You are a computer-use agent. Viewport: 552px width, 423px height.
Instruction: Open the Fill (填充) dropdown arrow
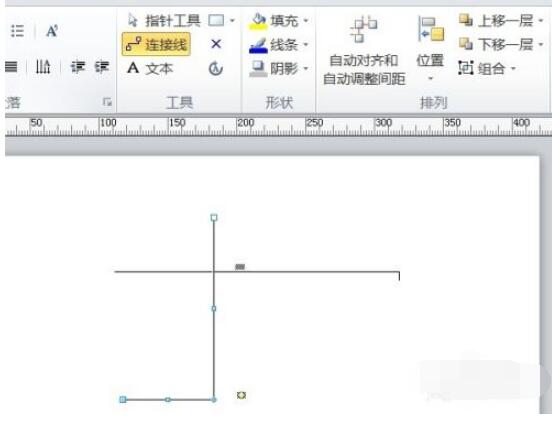pyautogui.click(x=306, y=21)
